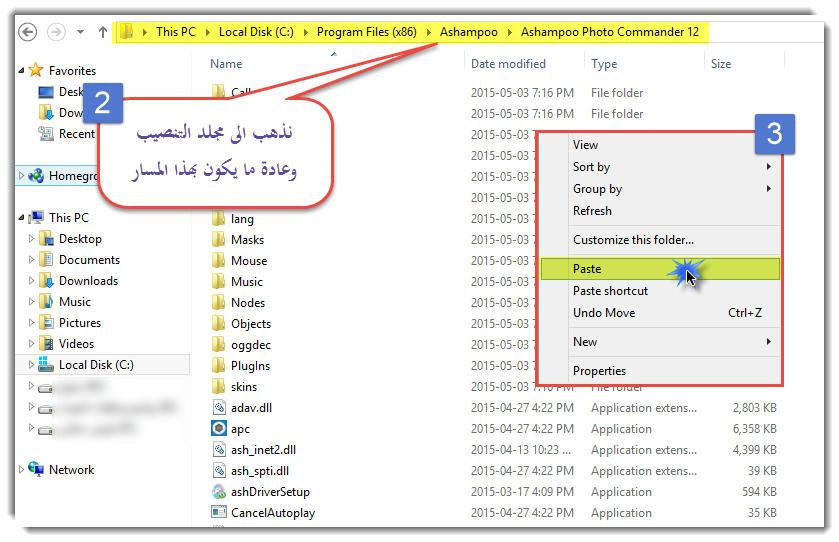Screen dimensions: 839x542
Task: Select 'This PC' in the address path
Action: [176, 32]
